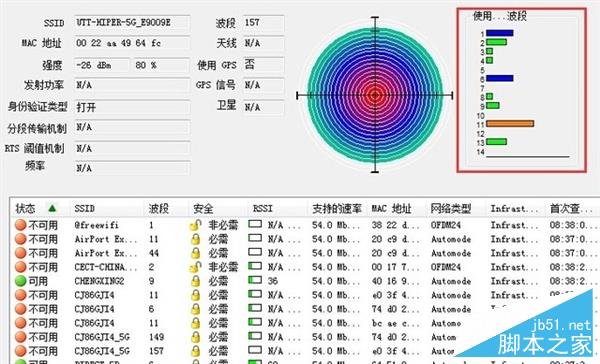Click status icon of AirPort Ex channel 11 row
This screenshot has width=600, height=364.
coord(21,239)
